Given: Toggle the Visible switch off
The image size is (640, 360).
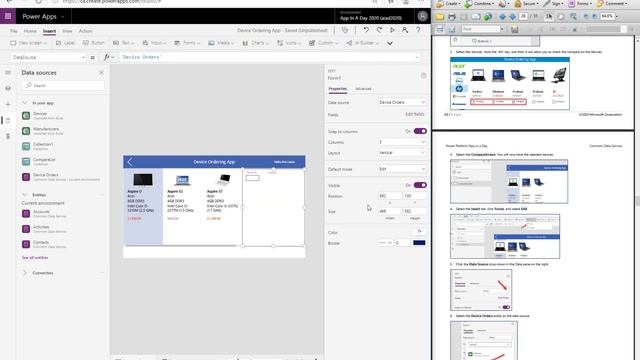Looking at the screenshot, I should 420,185.
